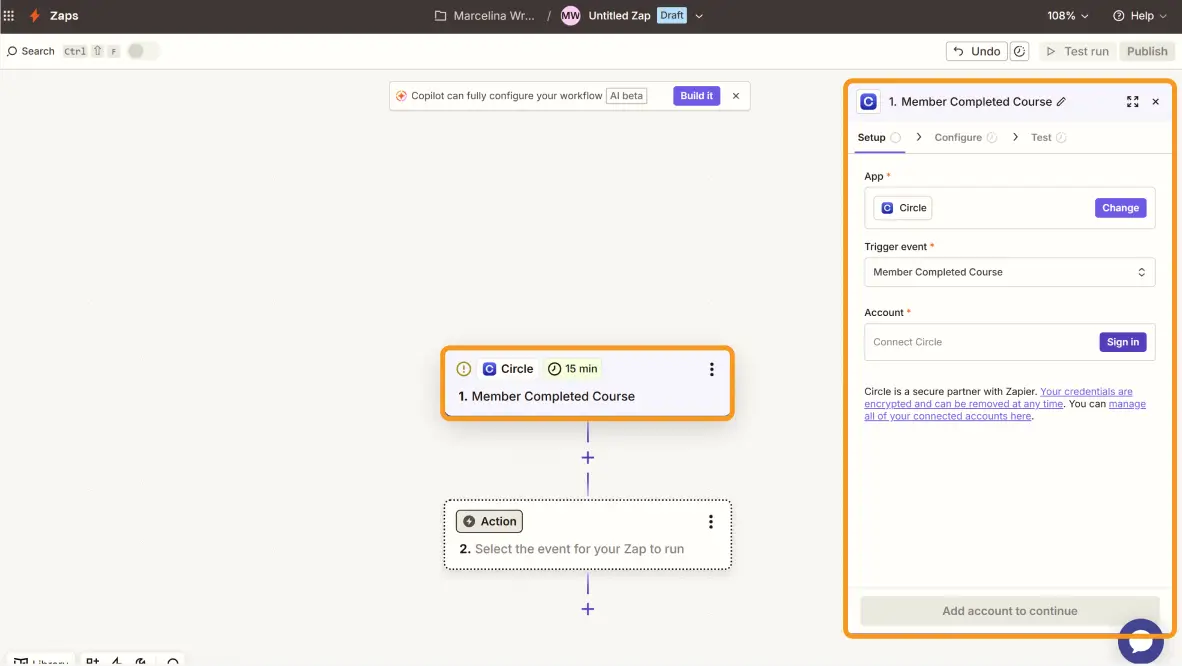Open the apps grid menu icon
The width and height of the screenshot is (1182, 666).
tap(9, 15)
